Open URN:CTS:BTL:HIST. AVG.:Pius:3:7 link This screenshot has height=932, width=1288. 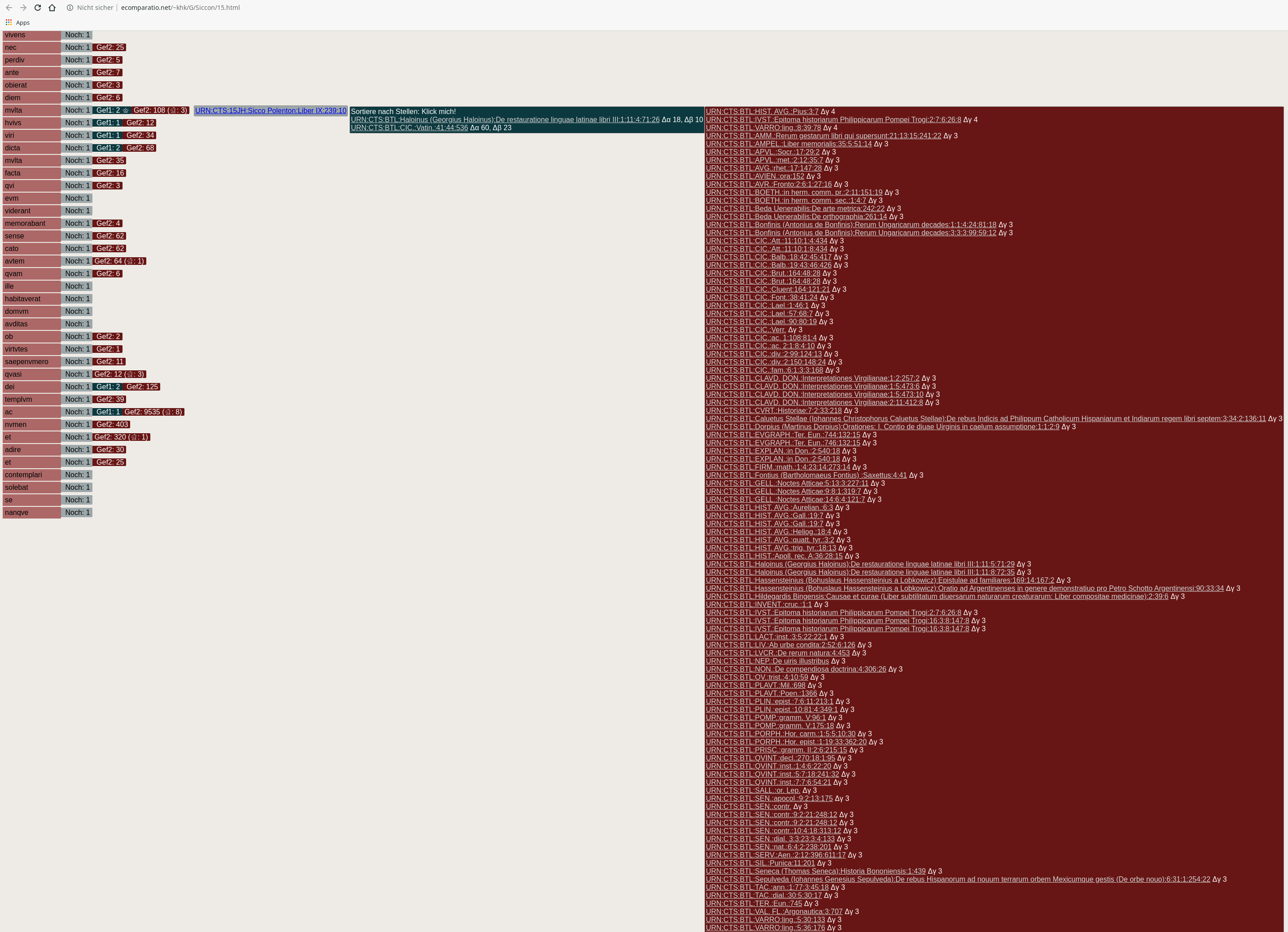point(762,111)
